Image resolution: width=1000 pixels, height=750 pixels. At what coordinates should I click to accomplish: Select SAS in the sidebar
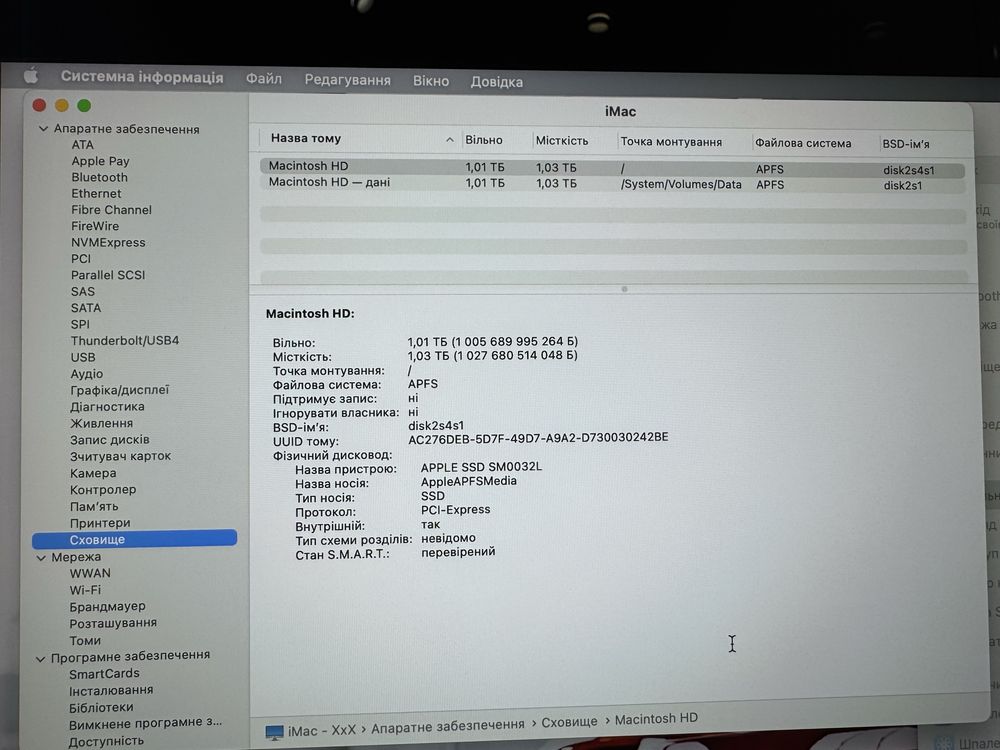tap(83, 291)
